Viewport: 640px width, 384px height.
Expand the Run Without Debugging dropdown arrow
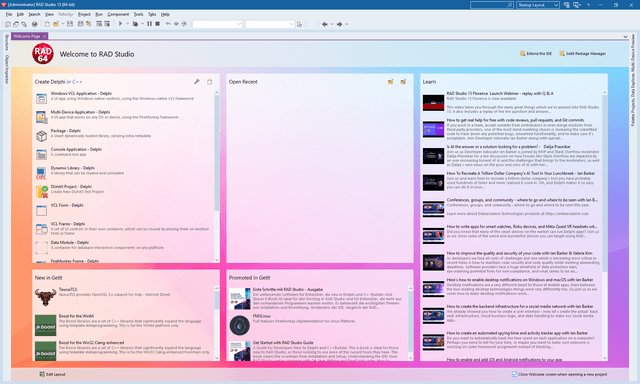pyautogui.click(x=142, y=24)
